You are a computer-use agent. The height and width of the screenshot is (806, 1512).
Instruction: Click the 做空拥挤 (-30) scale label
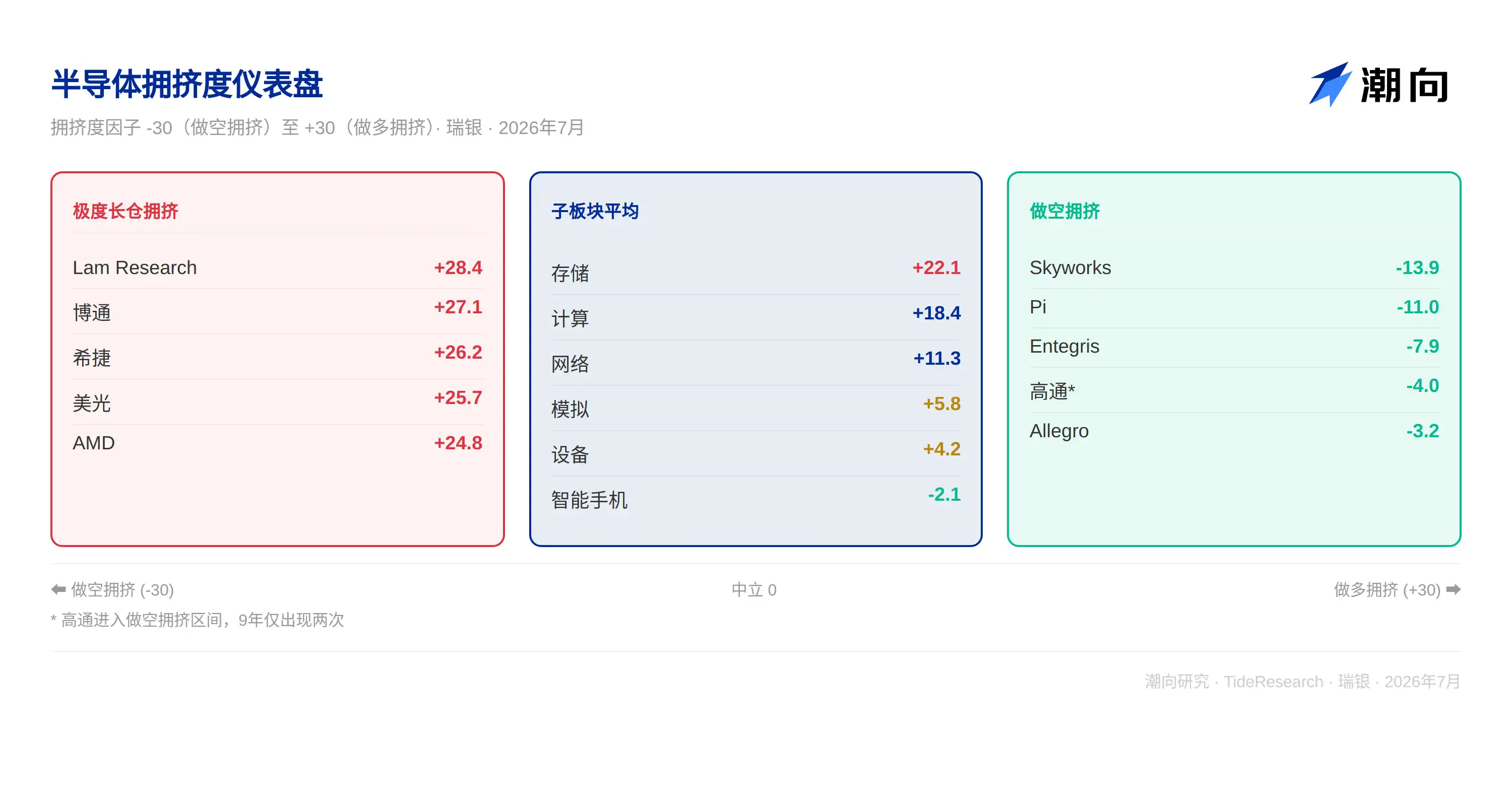pyautogui.click(x=122, y=589)
